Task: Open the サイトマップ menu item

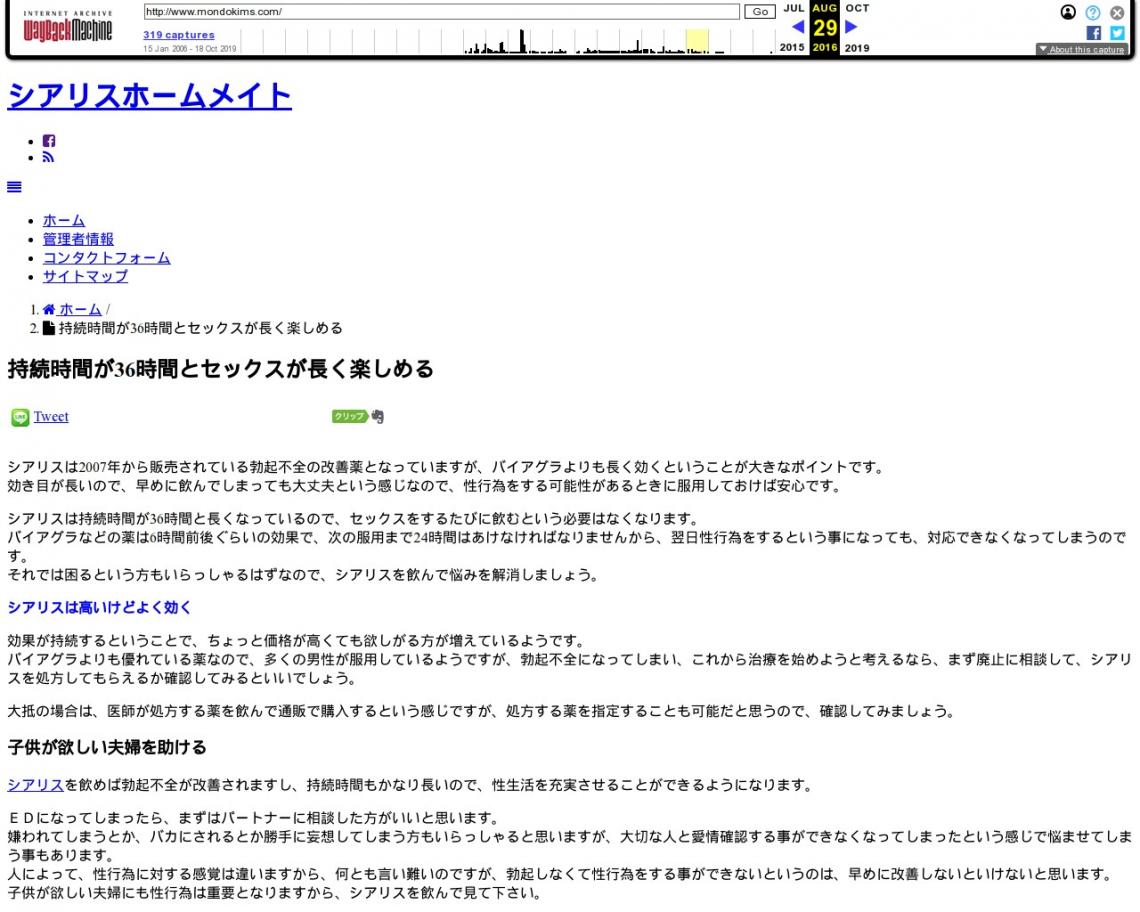Action: [85, 277]
